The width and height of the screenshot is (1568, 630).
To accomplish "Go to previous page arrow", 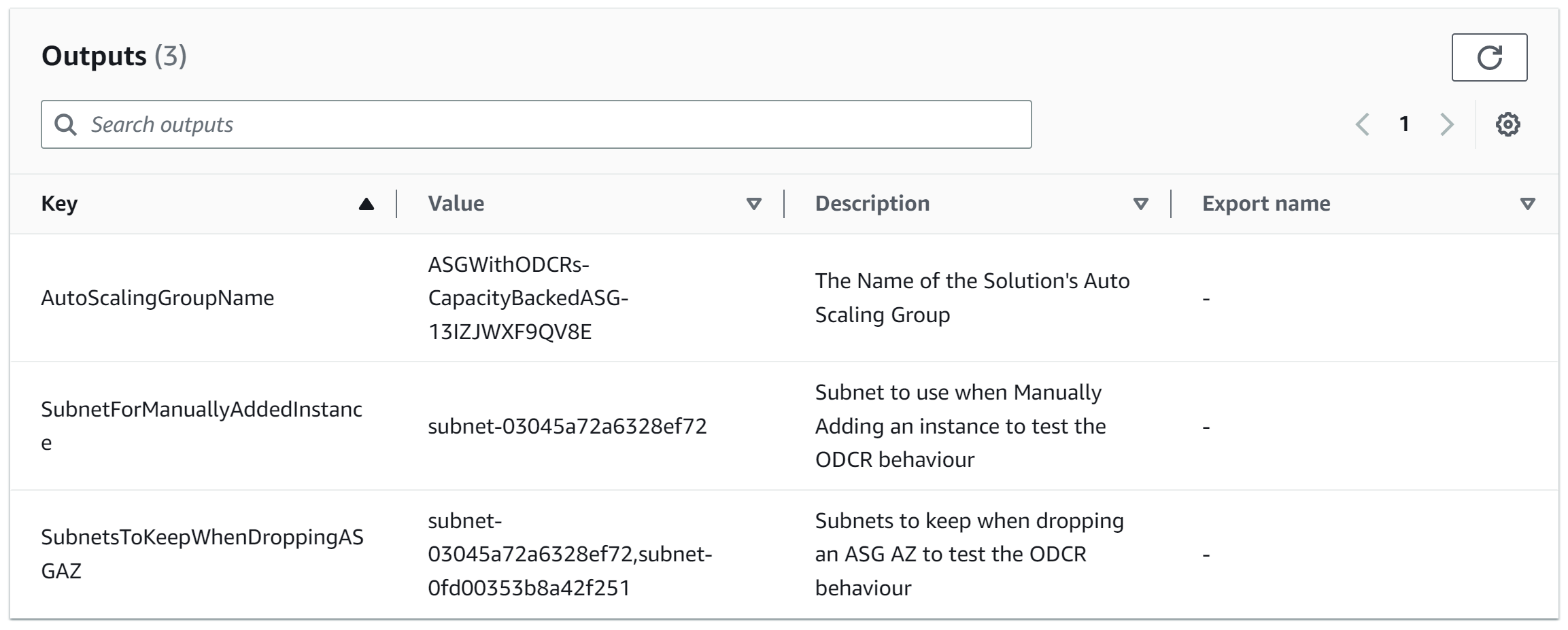I will 1362,124.
